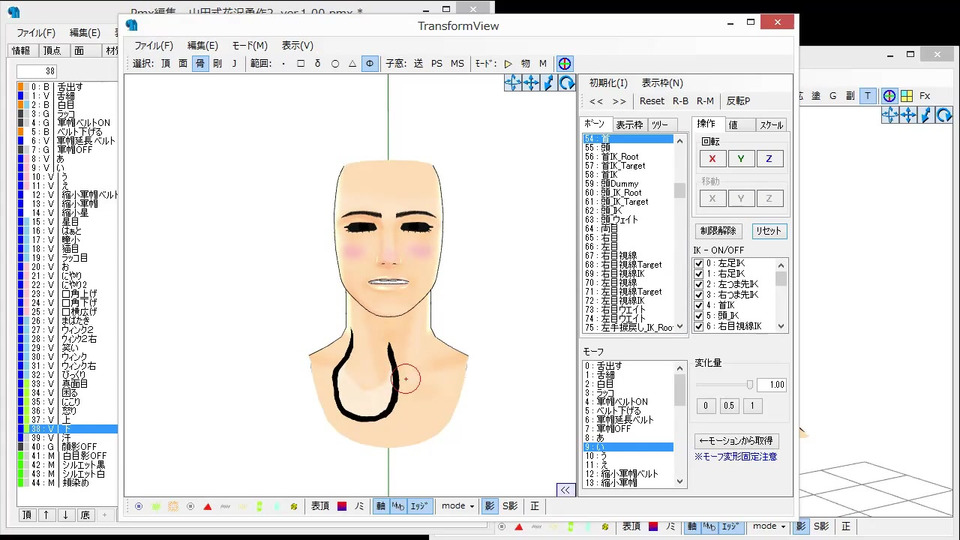Click the multicolor circle icon in the top toolbar
Screen dimensions: 960x540
[x=564, y=63]
